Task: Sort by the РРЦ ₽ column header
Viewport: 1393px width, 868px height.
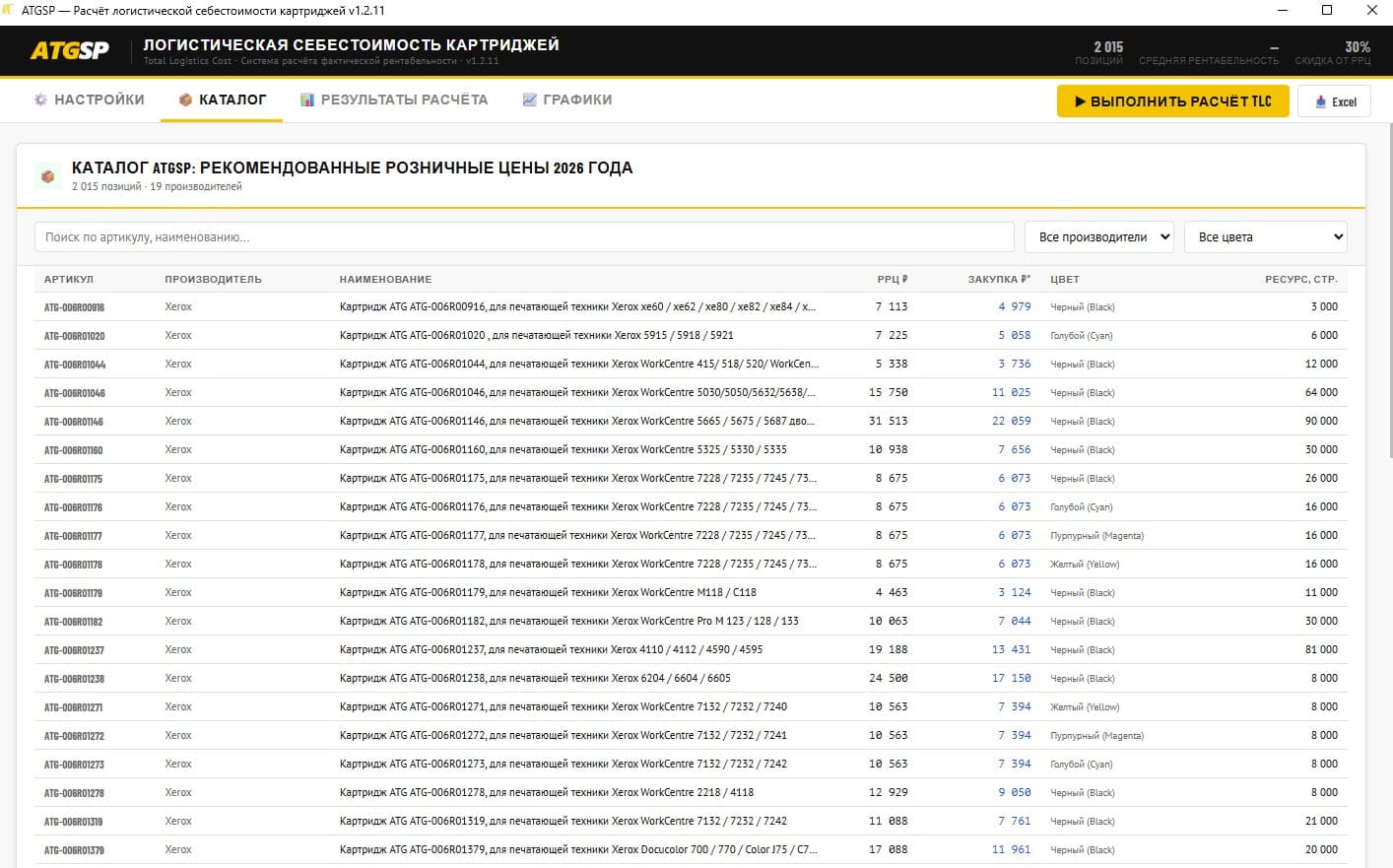Action: click(892, 279)
